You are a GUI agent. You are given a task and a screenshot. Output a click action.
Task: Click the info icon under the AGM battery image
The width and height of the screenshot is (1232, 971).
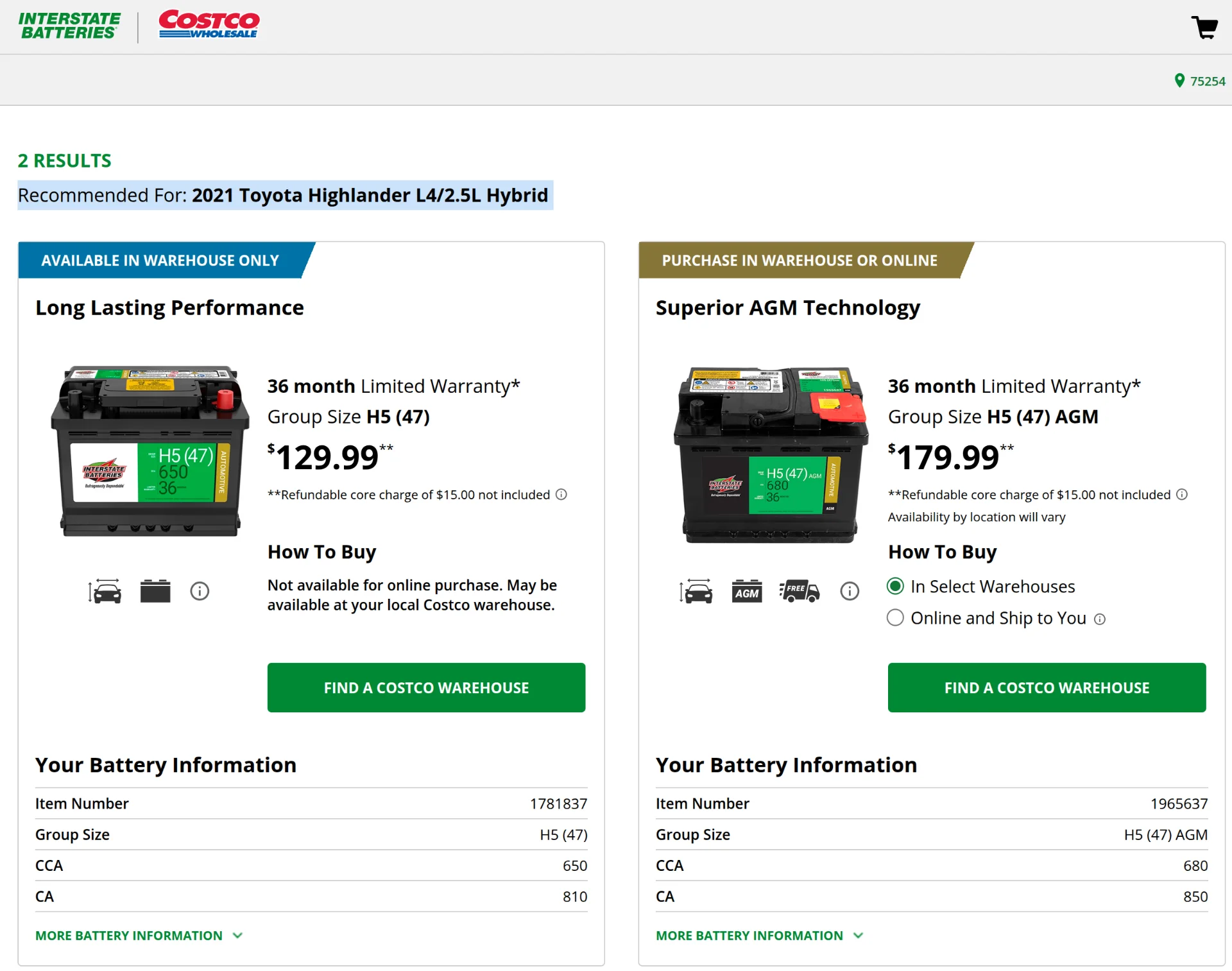850,591
